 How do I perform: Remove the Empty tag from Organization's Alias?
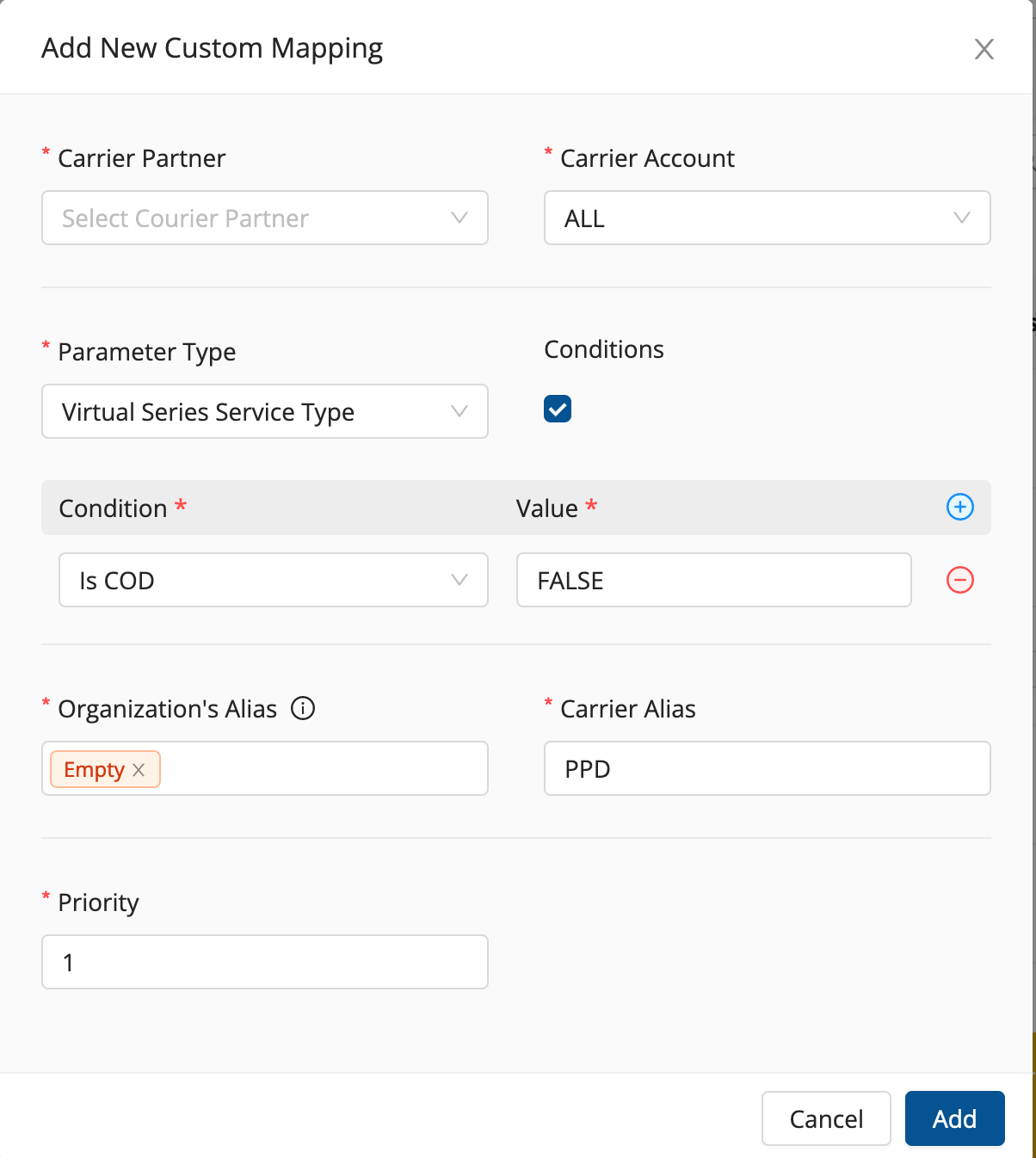139,770
